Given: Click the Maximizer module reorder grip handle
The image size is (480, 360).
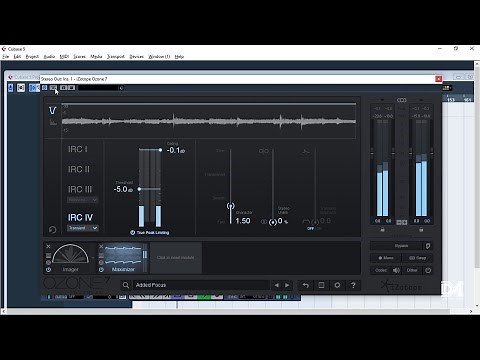Looking at the screenshot, I should click(x=145, y=255).
